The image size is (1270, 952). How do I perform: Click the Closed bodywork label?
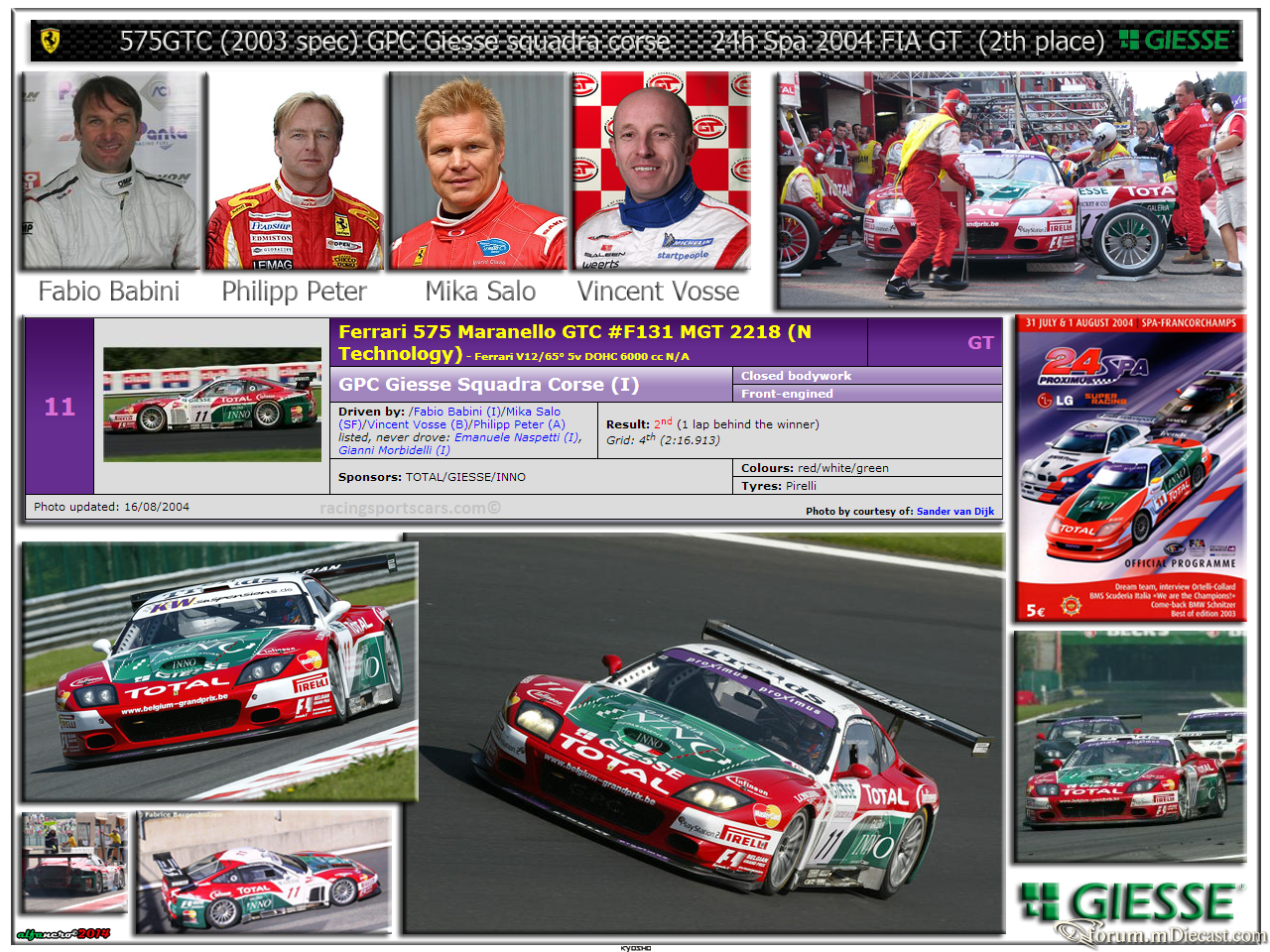796,376
